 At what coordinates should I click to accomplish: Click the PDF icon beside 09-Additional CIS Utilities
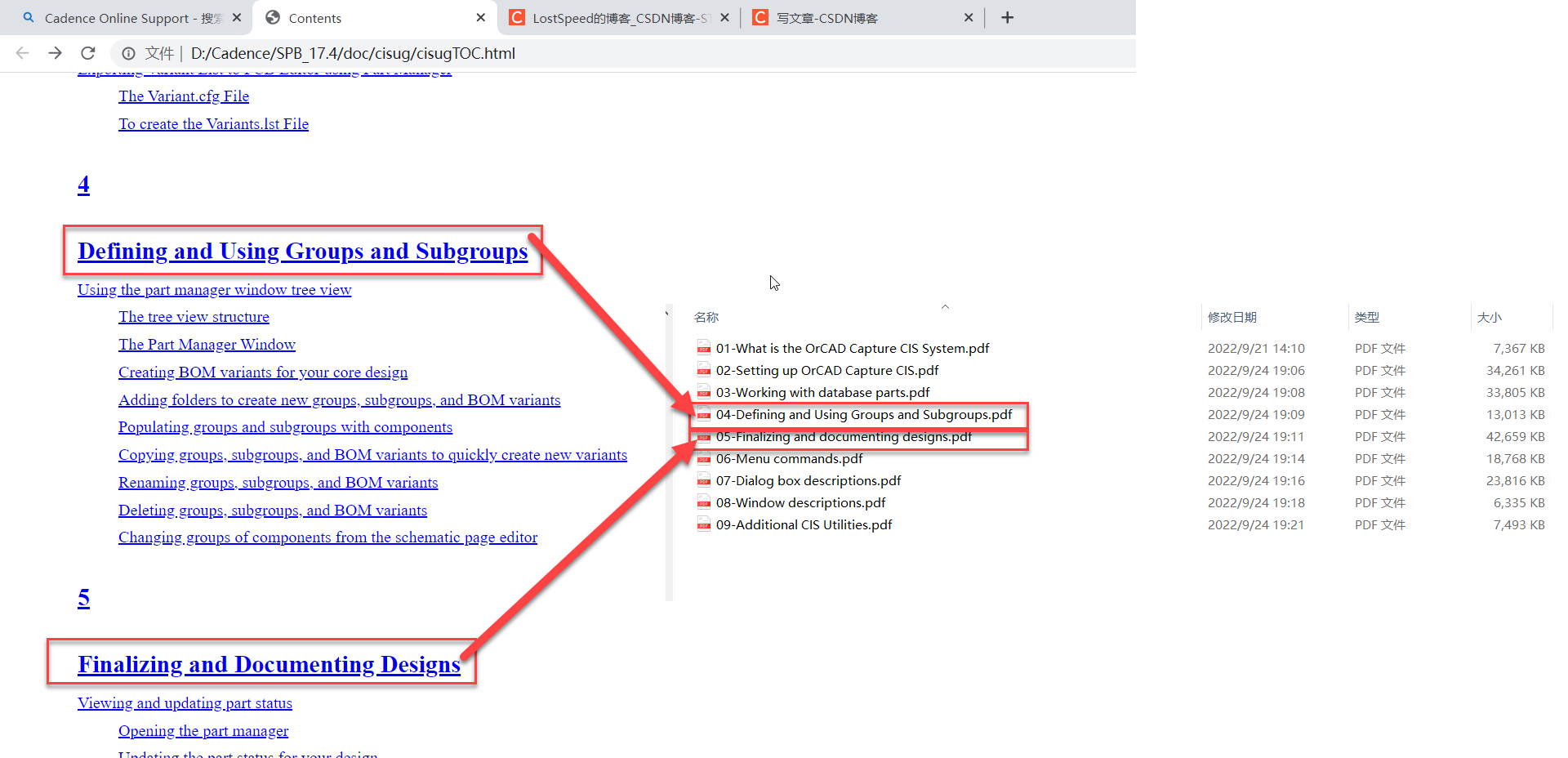704,524
